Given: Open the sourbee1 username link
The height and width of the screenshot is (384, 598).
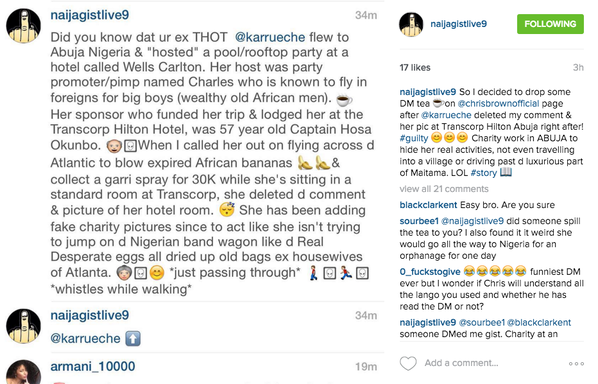Looking at the screenshot, I should 419,221.
